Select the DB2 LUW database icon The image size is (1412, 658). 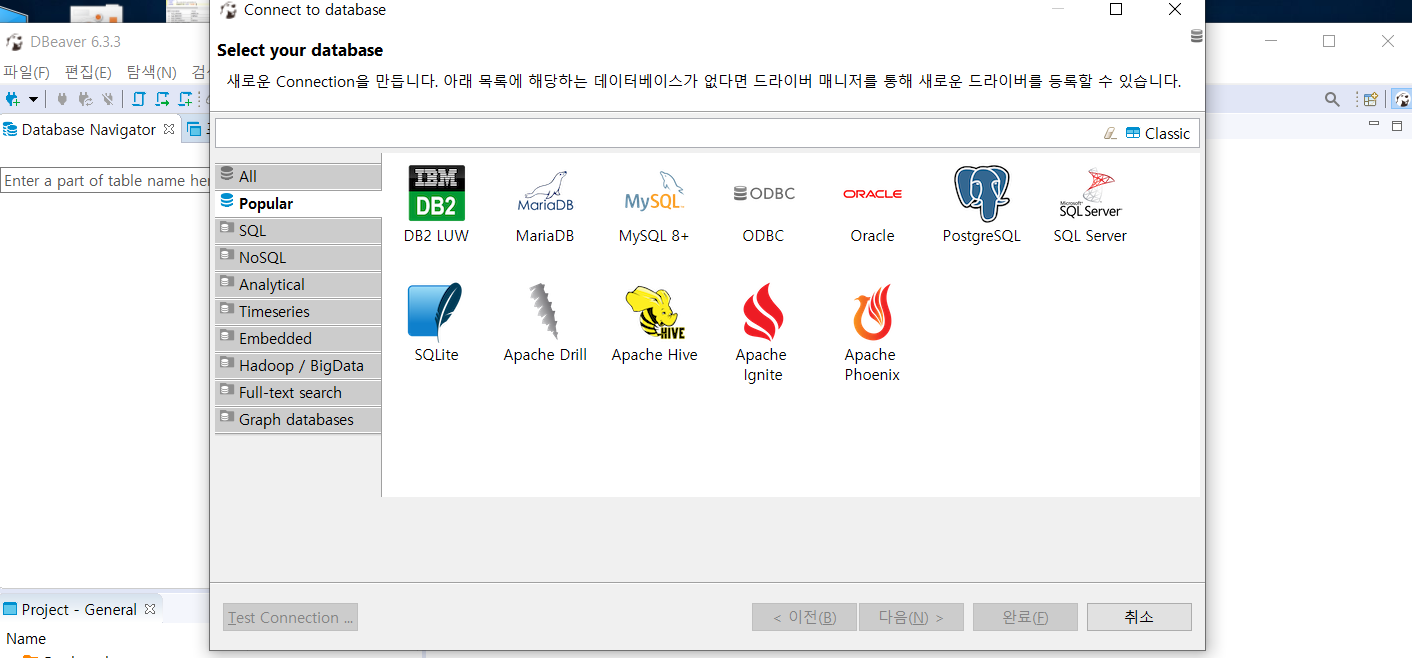[436, 194]
